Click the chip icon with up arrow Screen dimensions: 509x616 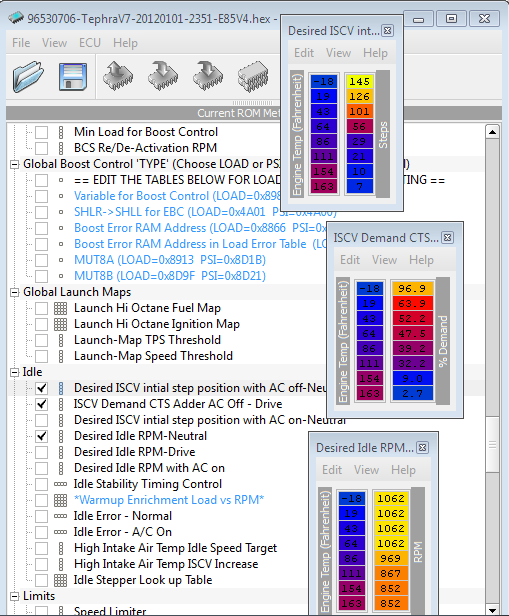click(118, 76)
